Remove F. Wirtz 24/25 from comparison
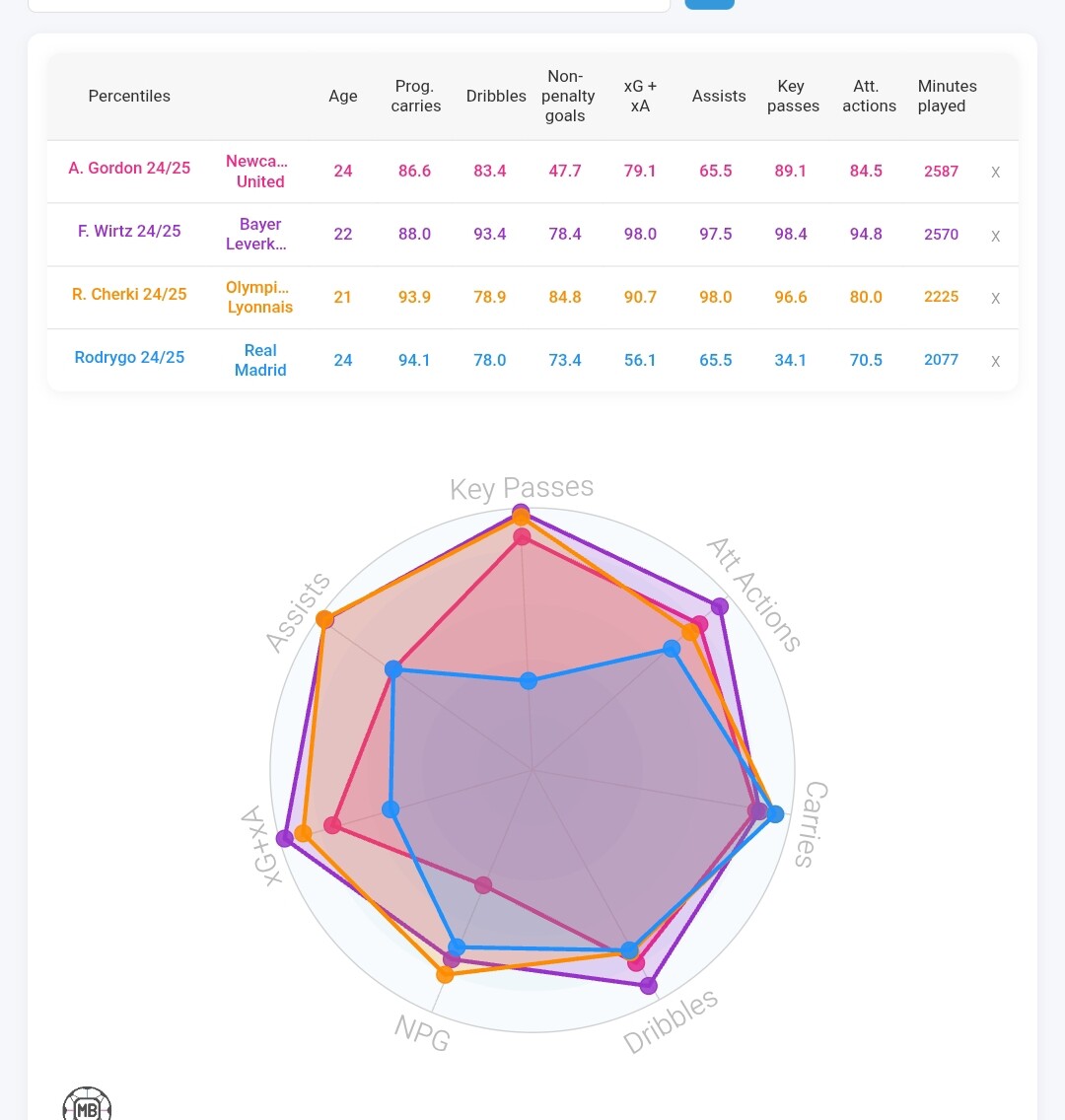 point(995,235)
